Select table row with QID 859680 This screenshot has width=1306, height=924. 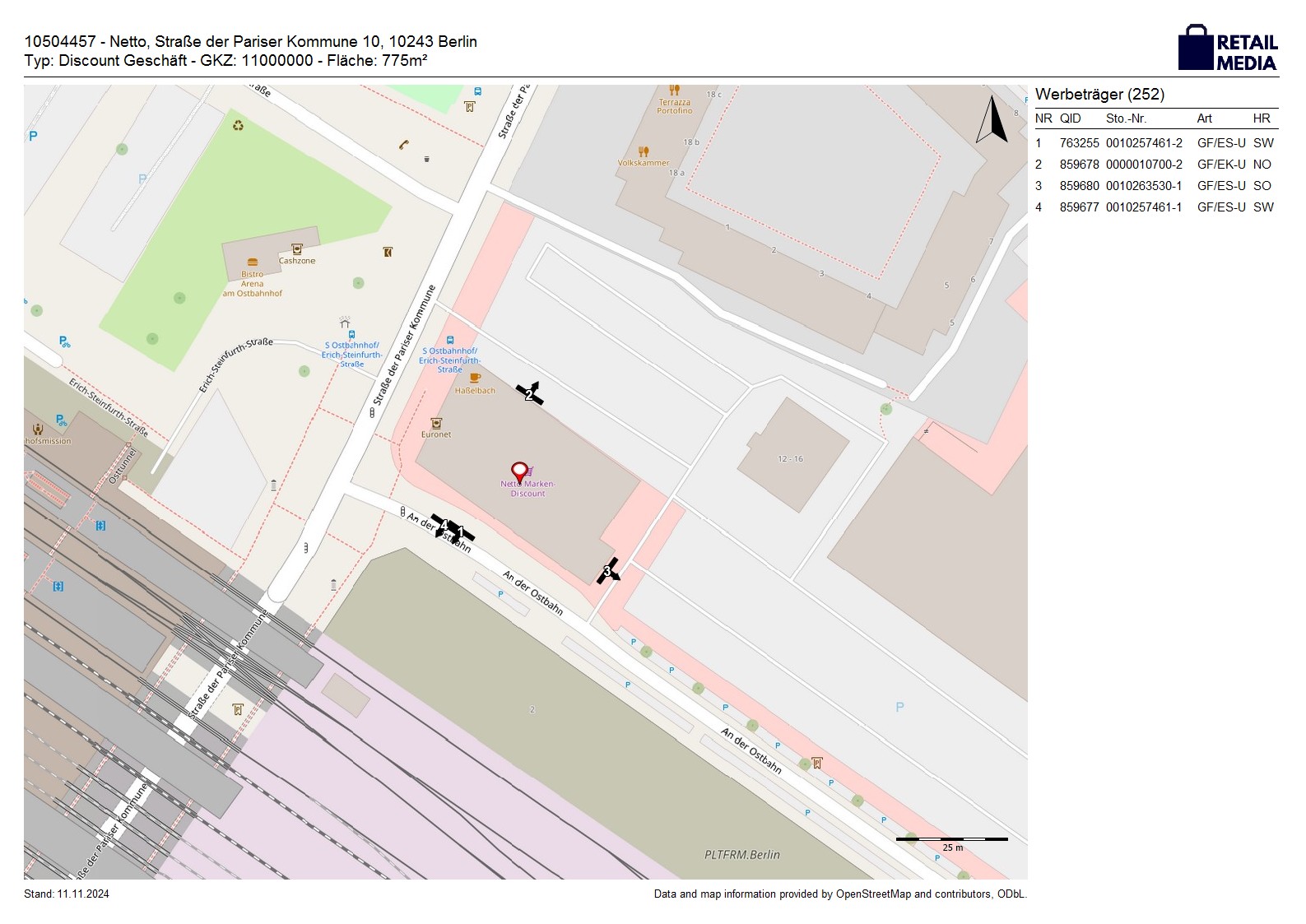click(1155, 186)
